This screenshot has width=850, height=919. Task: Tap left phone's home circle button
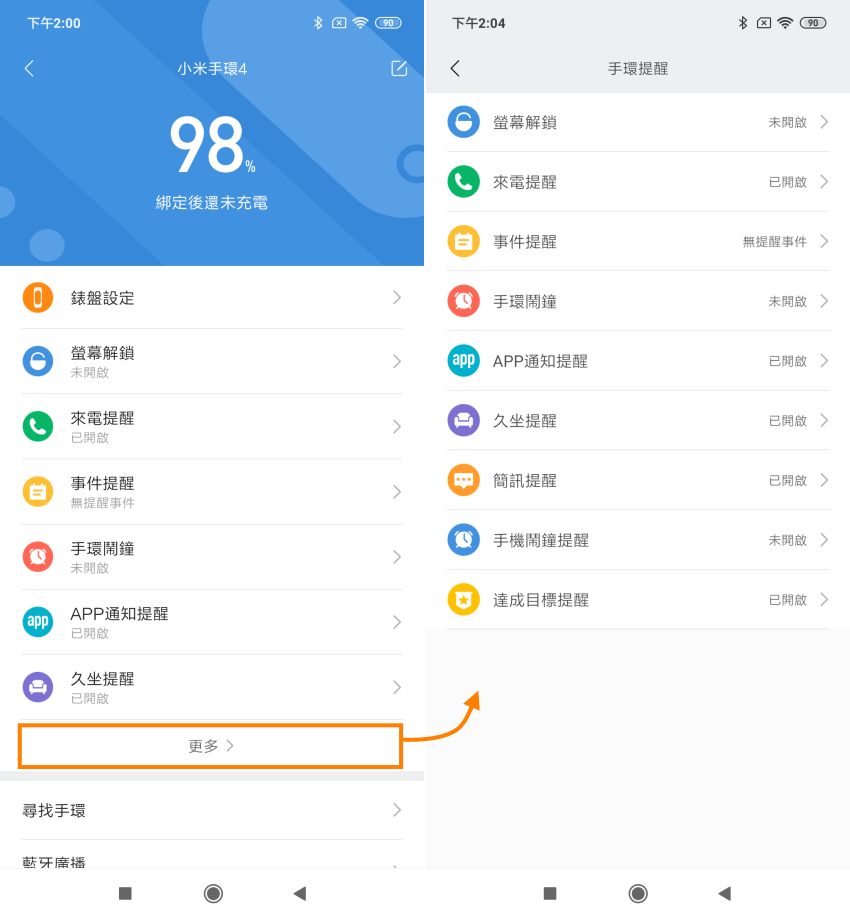point(213,893)
